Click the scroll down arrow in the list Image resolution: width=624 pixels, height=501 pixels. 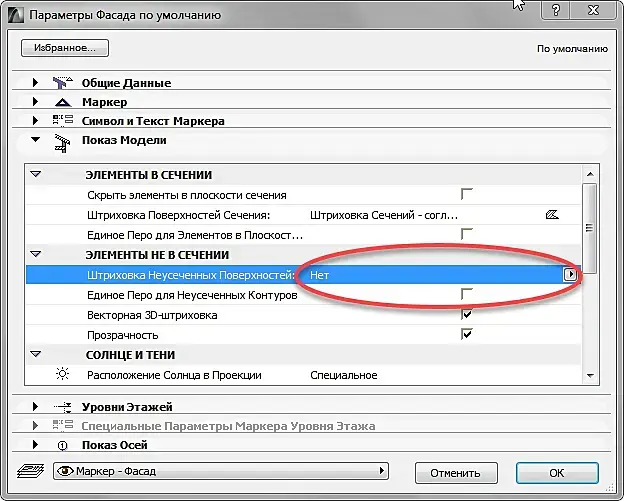[x=590, y=376]
